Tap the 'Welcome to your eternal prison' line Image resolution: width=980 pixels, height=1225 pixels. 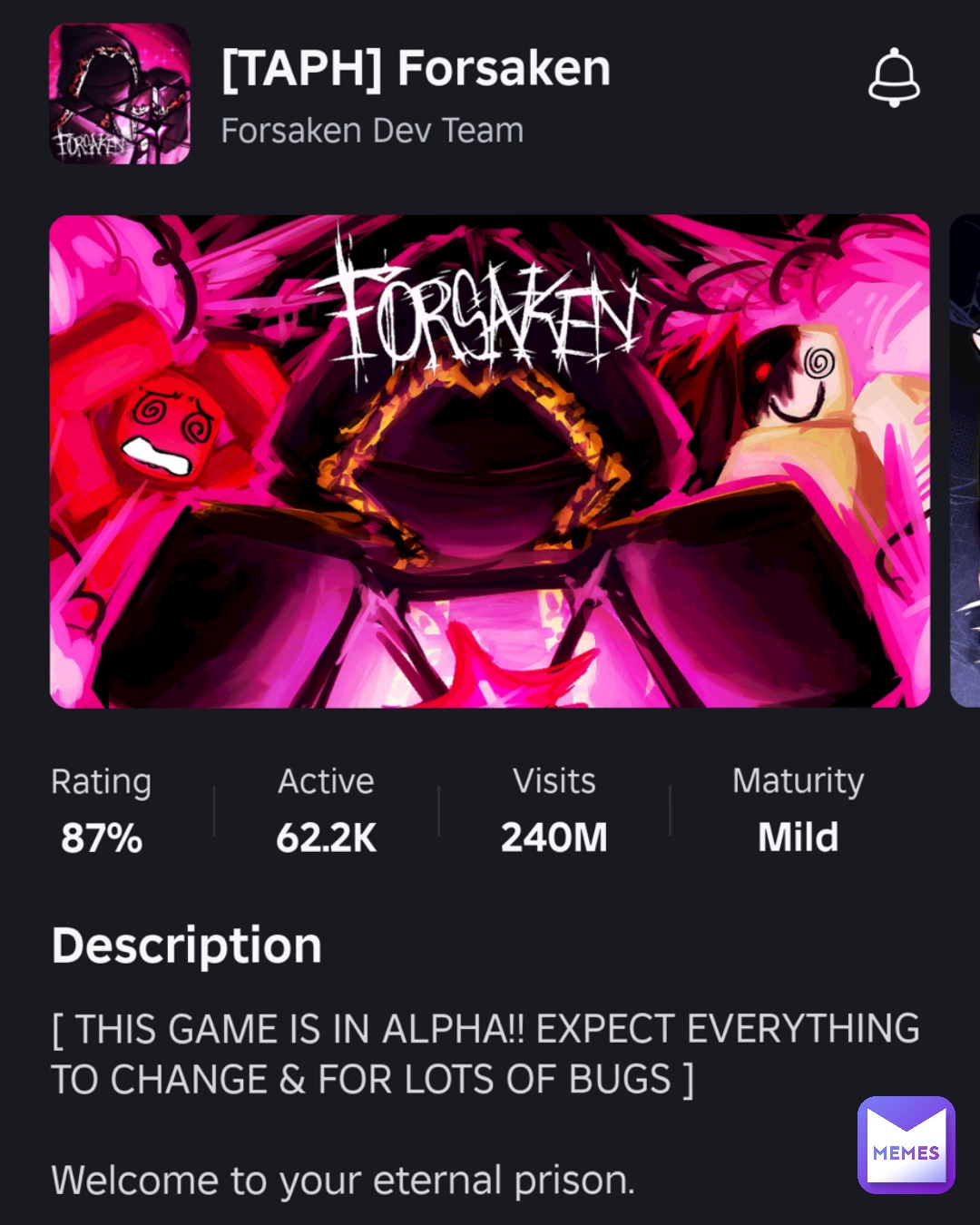[343, 1181]
